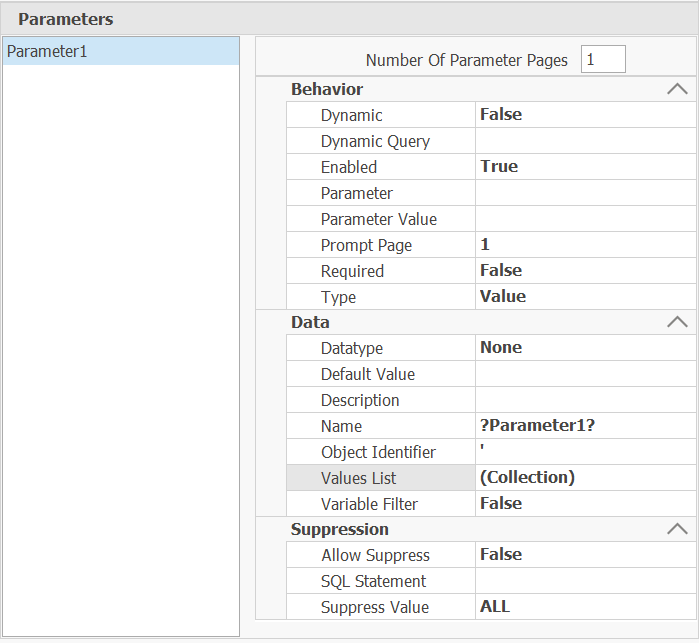Select the Dynamic Query empty value cell
The height and width of the screenshot is (643, 699).
tap(585, 141)
